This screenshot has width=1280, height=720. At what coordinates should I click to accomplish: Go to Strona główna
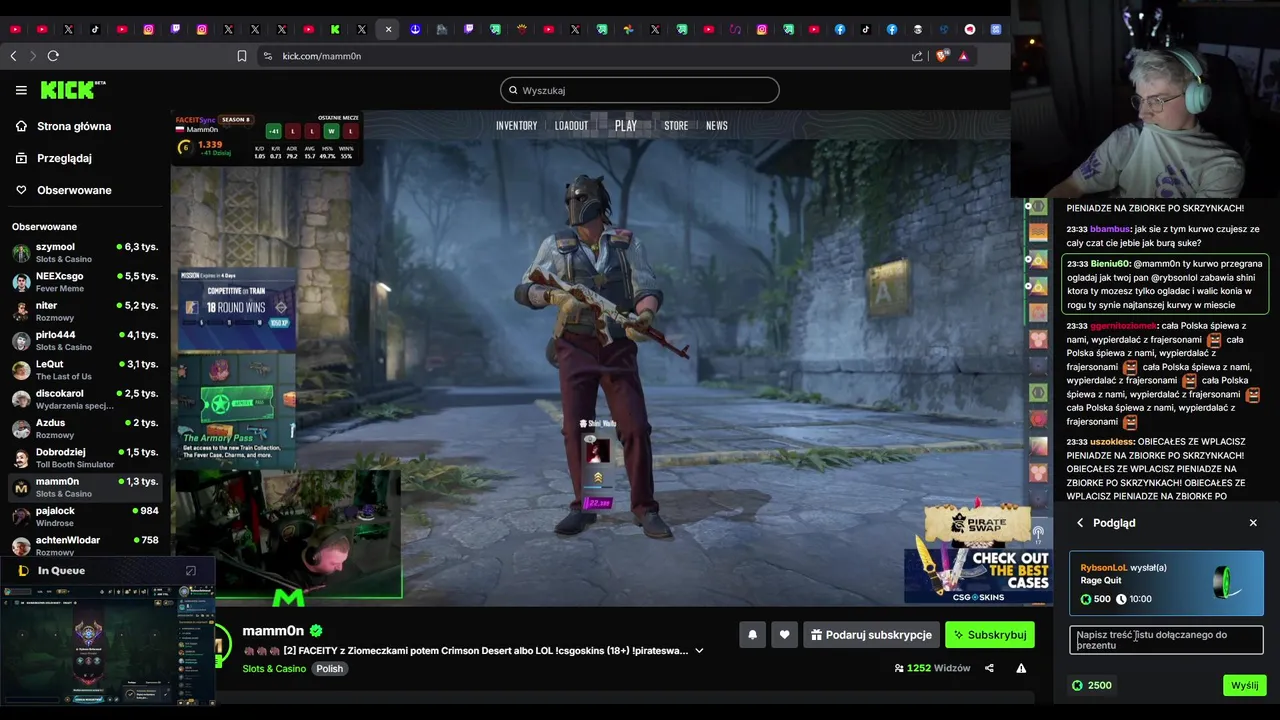[73, 126]
